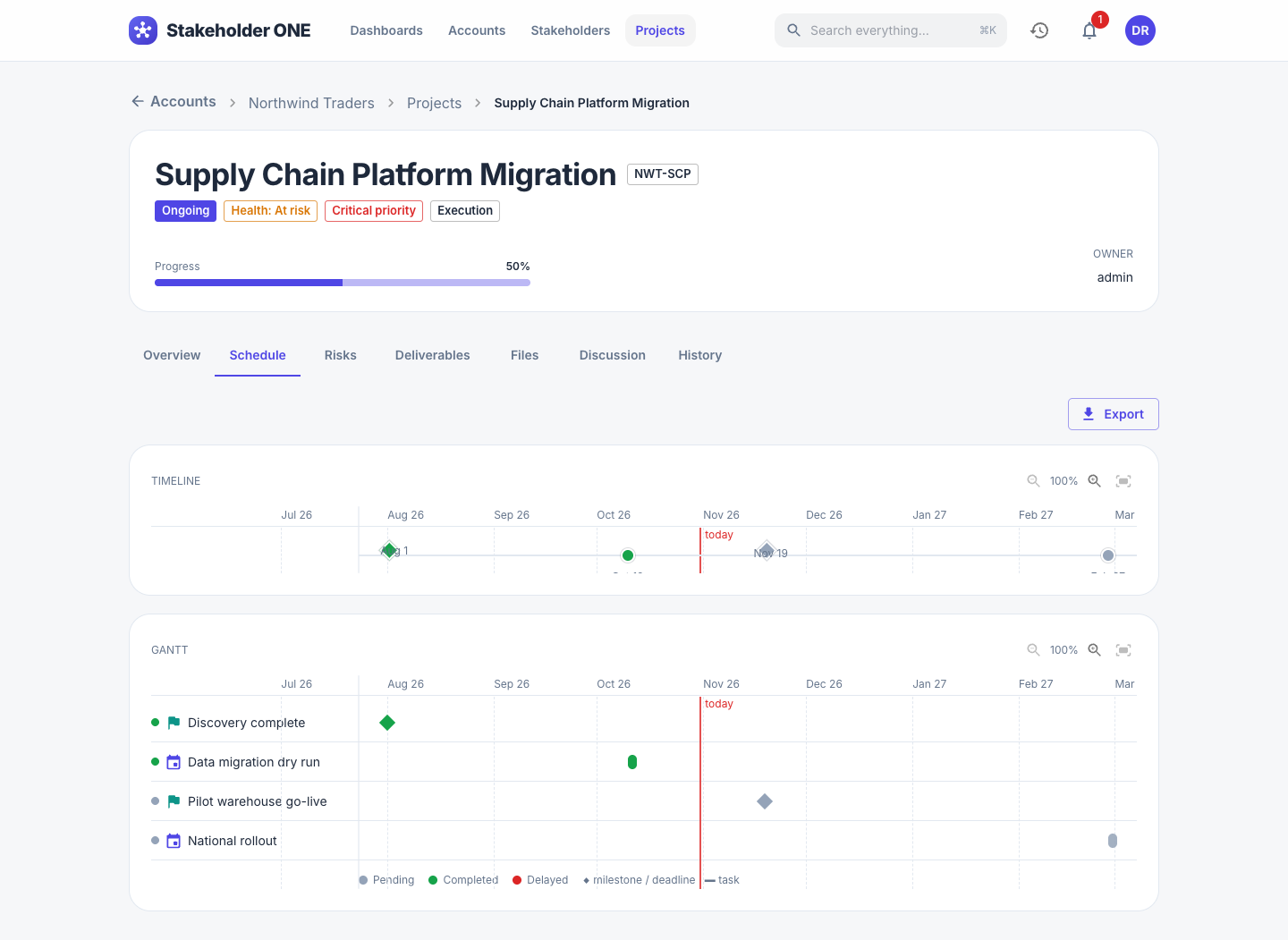
Task: Zoom in the Gantt chart
Action: (x=1094, y=650)
